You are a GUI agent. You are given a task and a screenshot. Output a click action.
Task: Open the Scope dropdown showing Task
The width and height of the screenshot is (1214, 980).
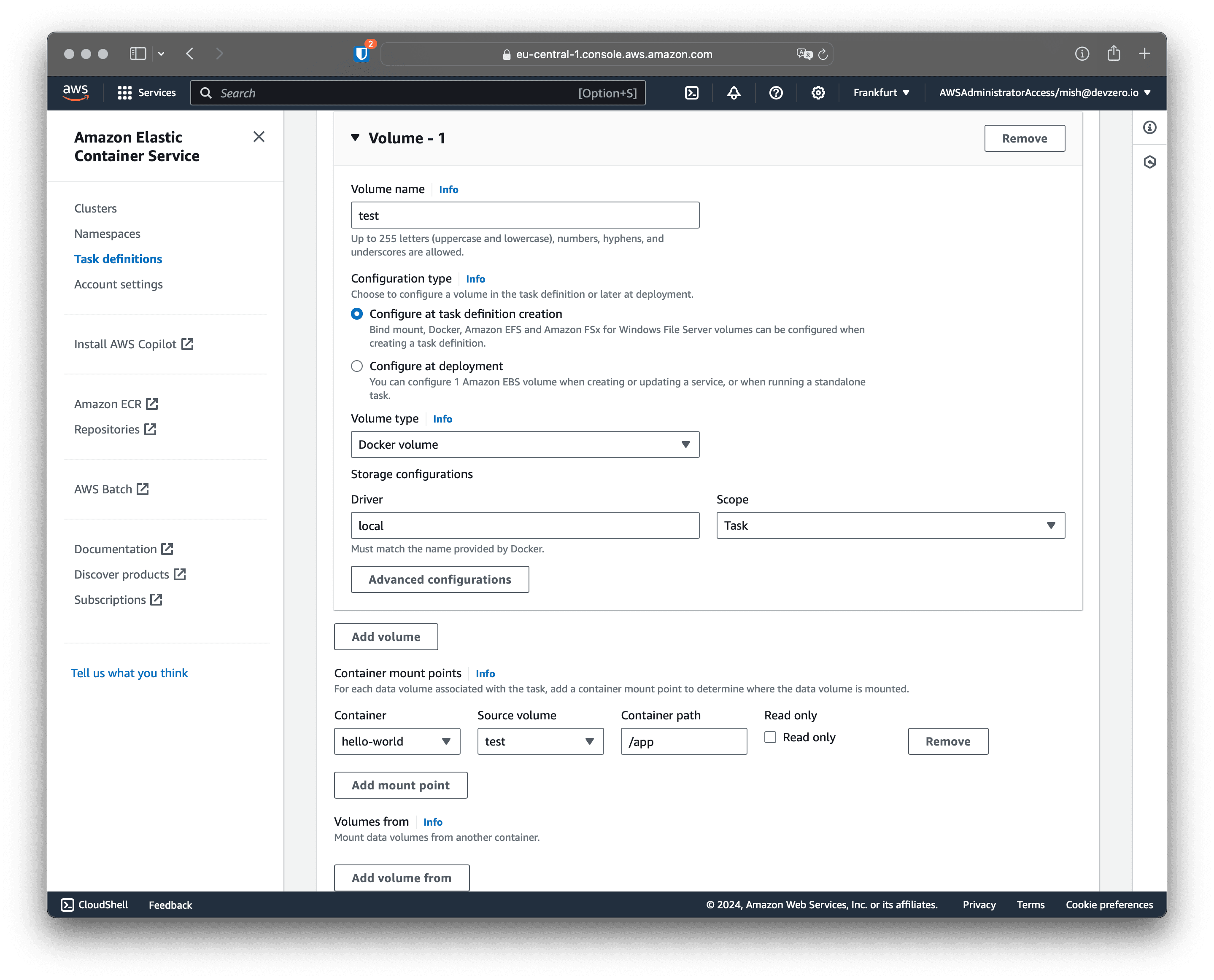(890, 525)
